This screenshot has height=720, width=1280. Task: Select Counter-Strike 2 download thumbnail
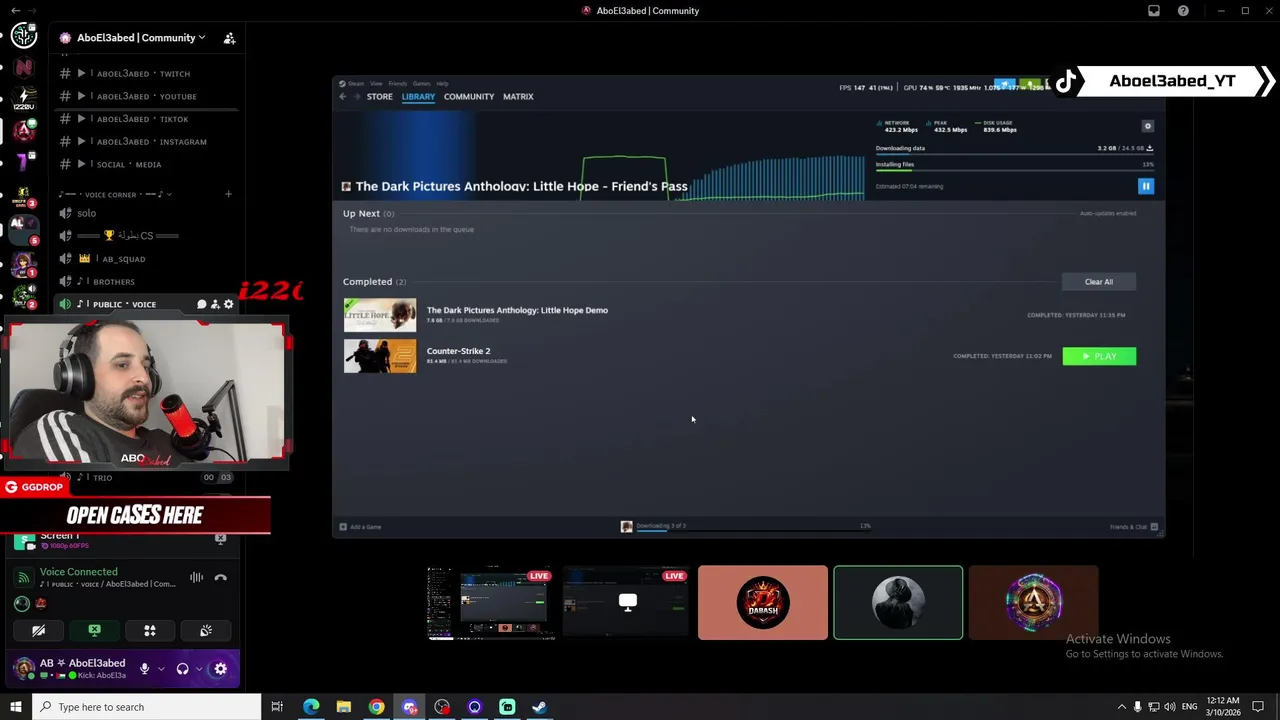click(x=380, y=356)
